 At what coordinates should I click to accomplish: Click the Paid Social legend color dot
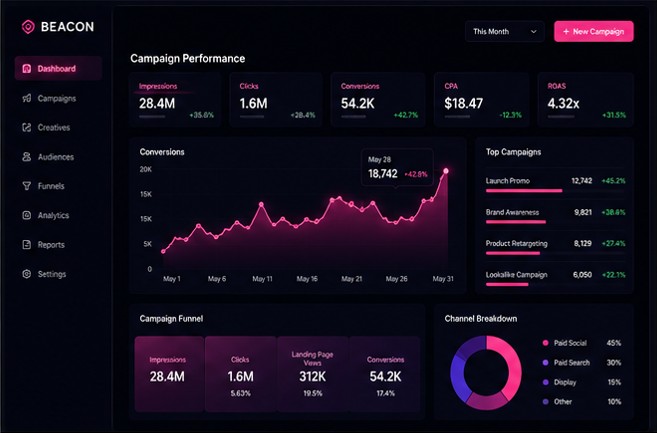tap(545, 343)
